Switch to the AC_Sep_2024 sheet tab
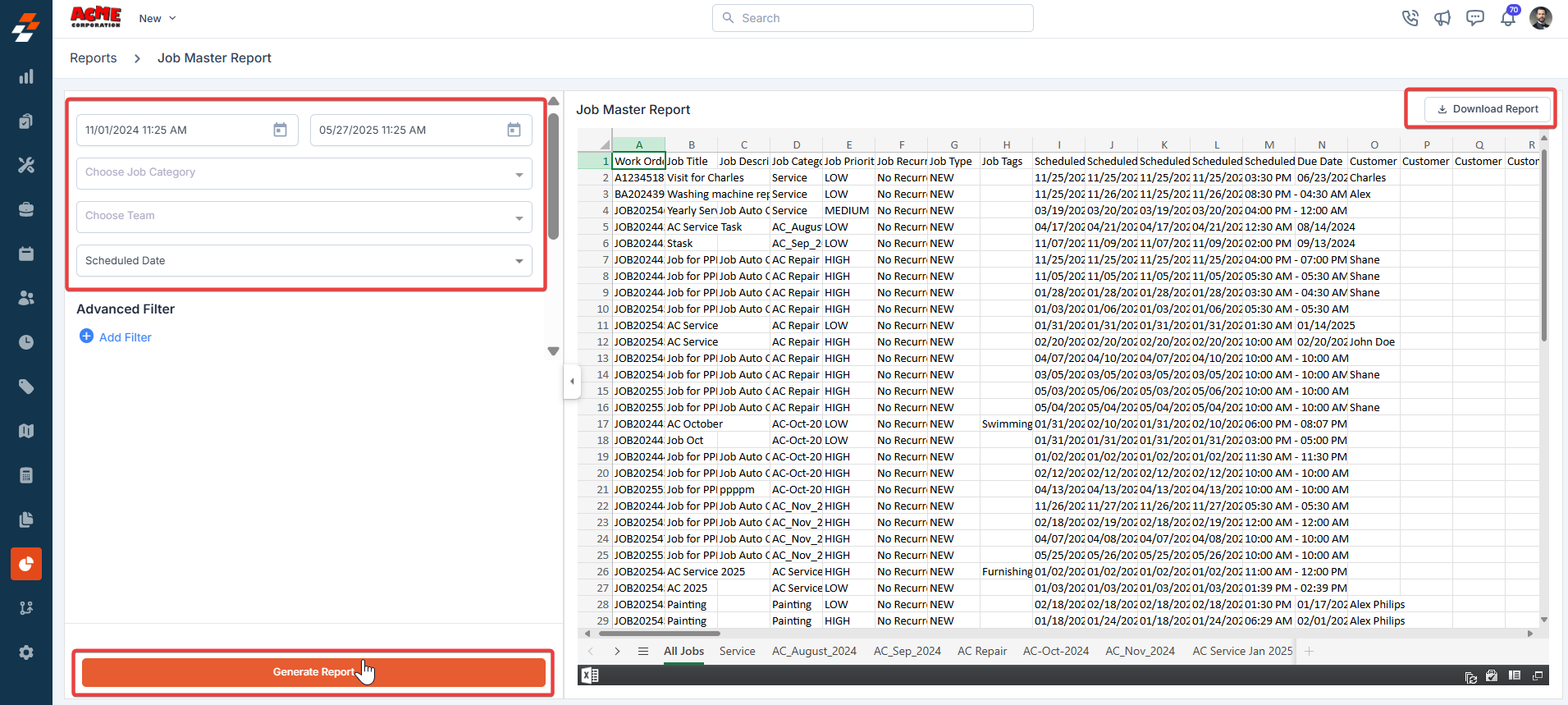The image size is (1568, 705). (907, 651)
